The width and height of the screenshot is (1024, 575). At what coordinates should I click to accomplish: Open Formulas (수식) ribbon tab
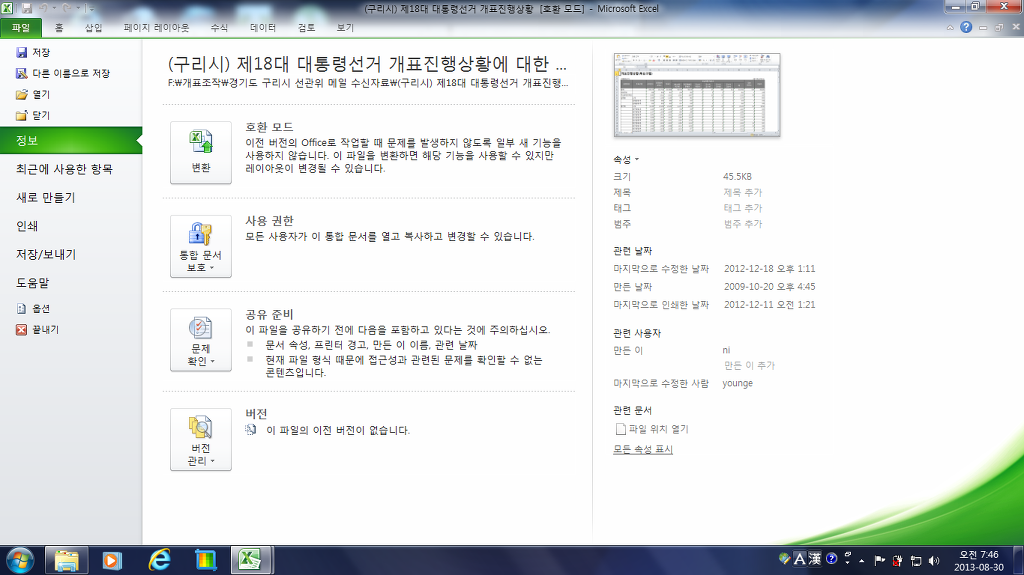click(x=219, y=27)
